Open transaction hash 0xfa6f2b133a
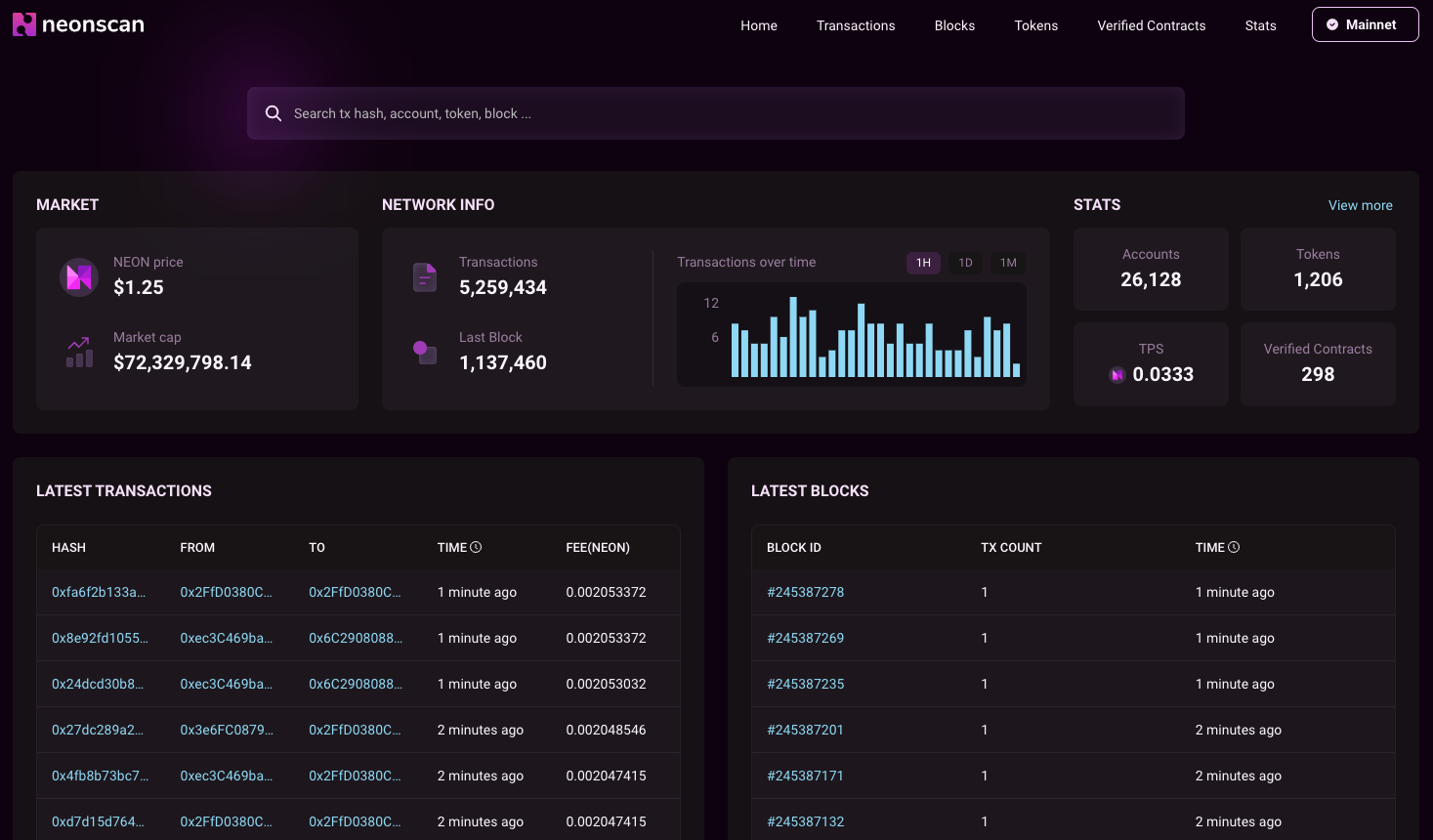Viewport: 1433px width, 840px height. (x=99, y=592)
